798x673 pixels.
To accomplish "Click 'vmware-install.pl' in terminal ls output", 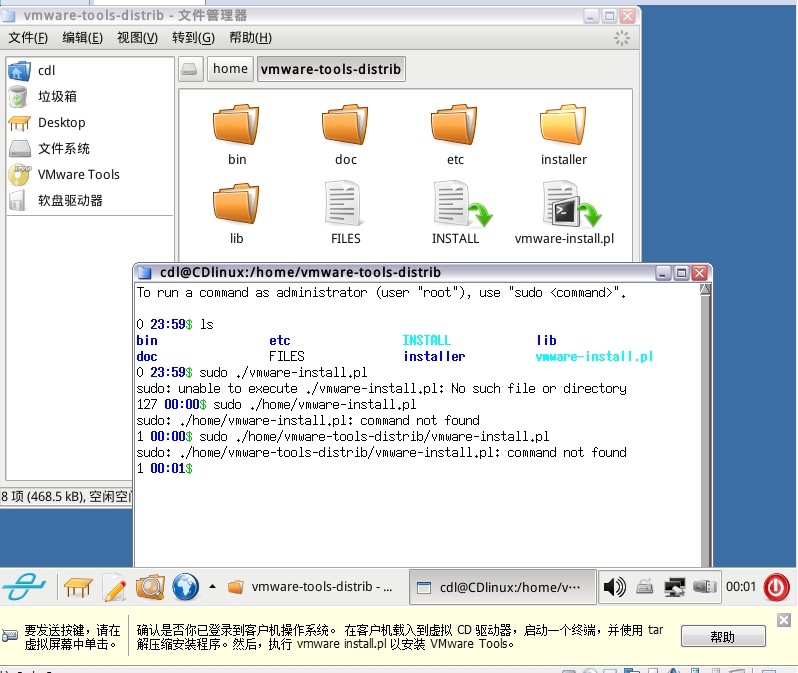I will (x=594, y=356).
